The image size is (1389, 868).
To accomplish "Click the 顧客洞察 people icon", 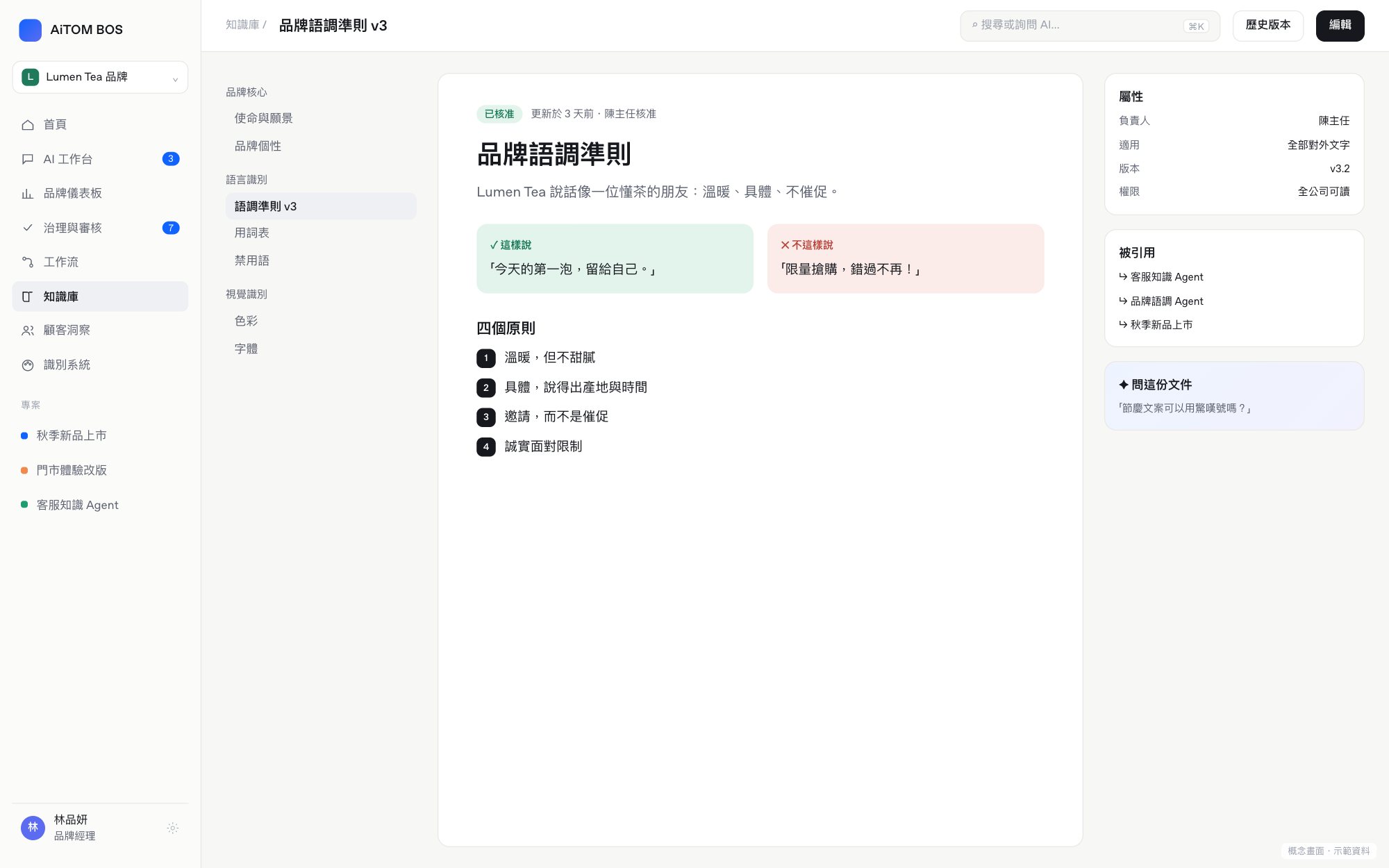I will 28,331.
